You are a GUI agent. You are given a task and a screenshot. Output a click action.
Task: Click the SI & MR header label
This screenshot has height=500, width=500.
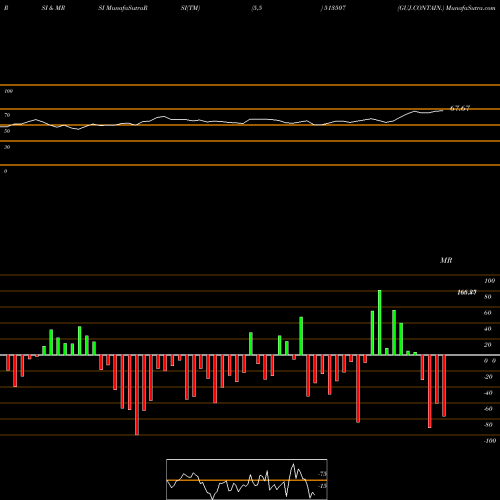(x=53, y=8)
